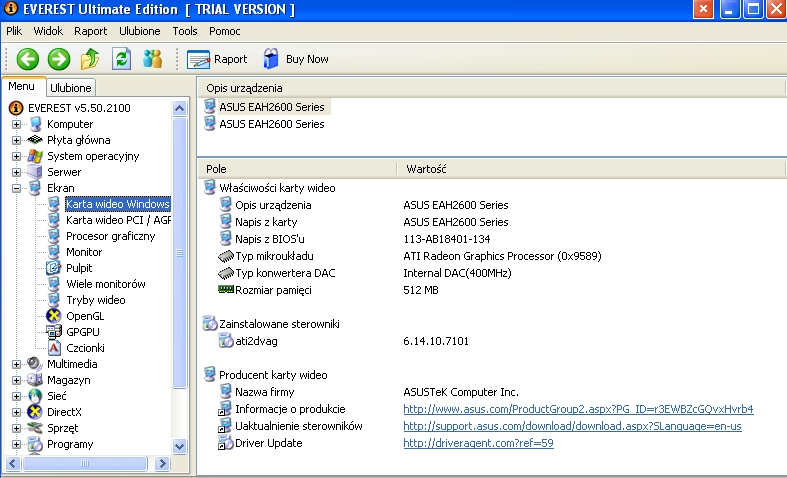Select Tryby wideo in tree

tap(95, 300)
